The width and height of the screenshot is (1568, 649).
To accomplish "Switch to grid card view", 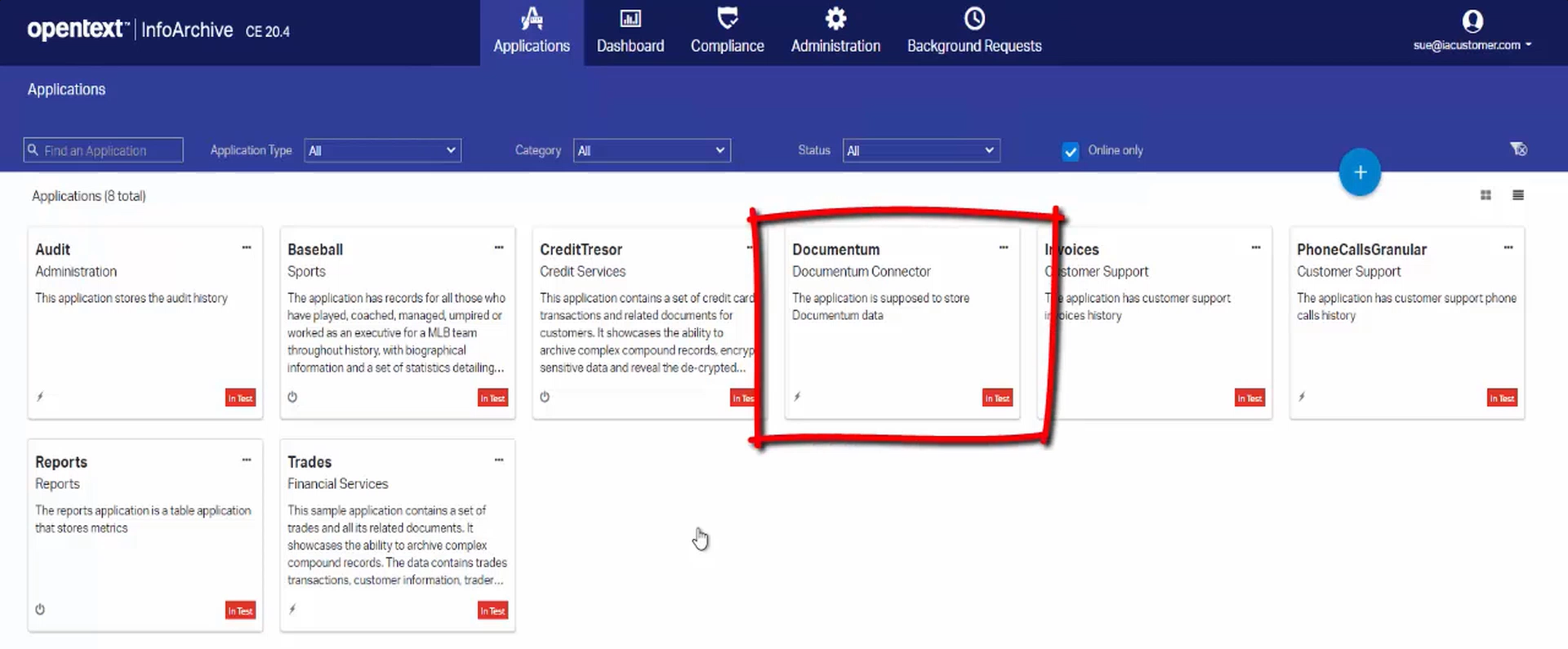I will pyautogui.click(x=1486, y=195).
